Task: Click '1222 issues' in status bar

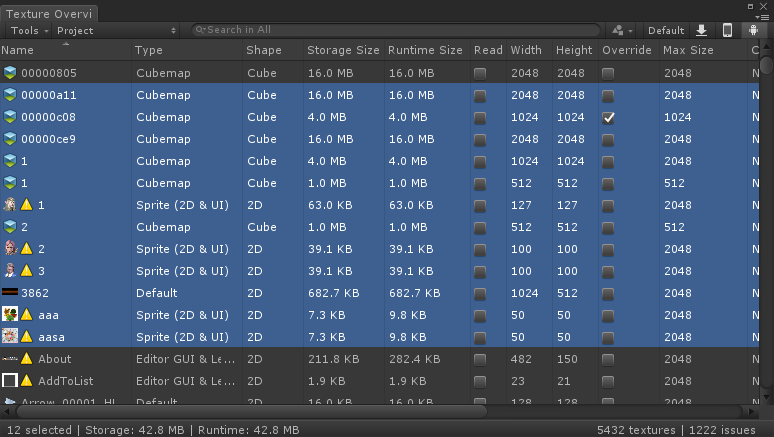Action: (722, 430)
